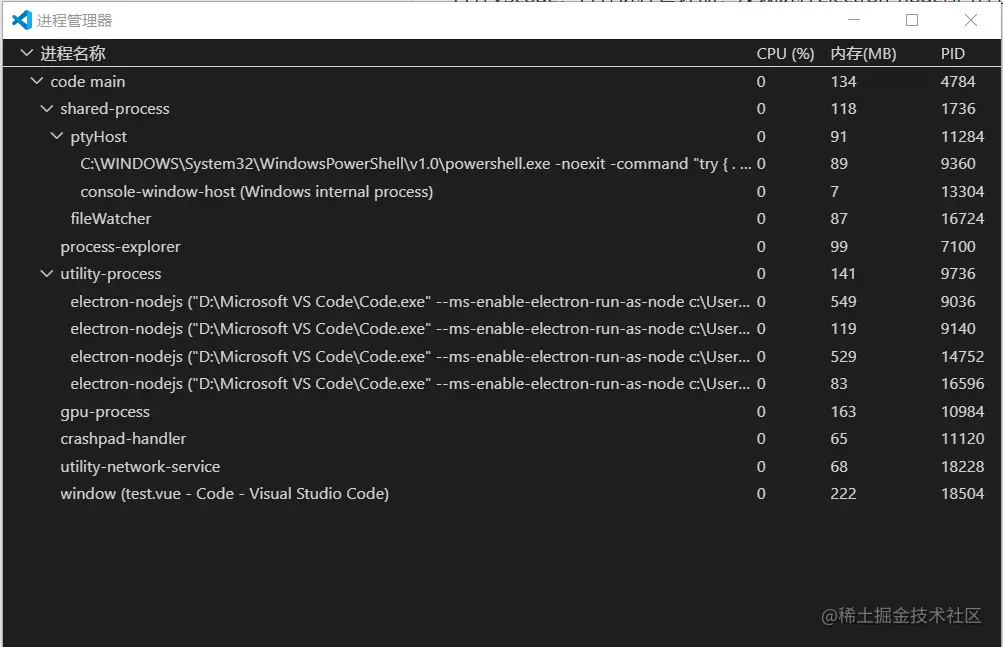Viewport: 1003px width, 647px height.
Task: Select the window (test.vue) process row
Action: pyautogui.click(x=224, y=494)
